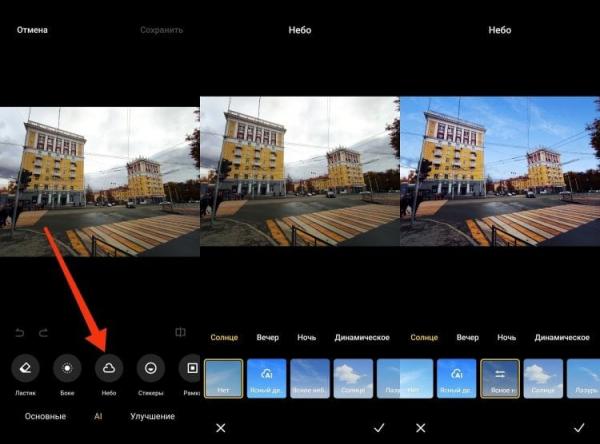
Task: Tap the Небо title of middle screen
Action: (300, 30)
